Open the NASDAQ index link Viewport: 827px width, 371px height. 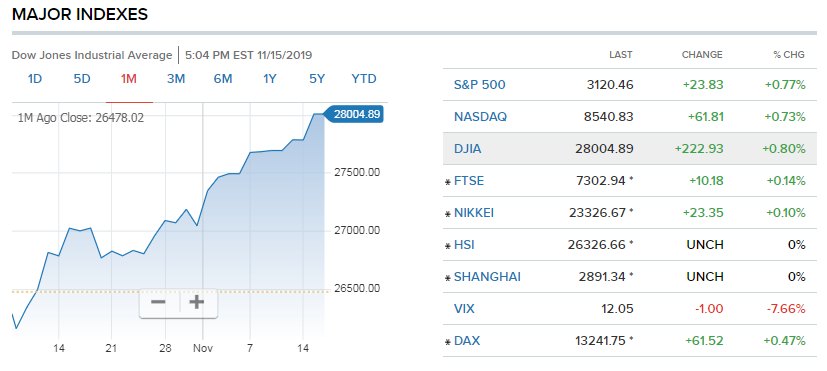click(x=480, y=117)
